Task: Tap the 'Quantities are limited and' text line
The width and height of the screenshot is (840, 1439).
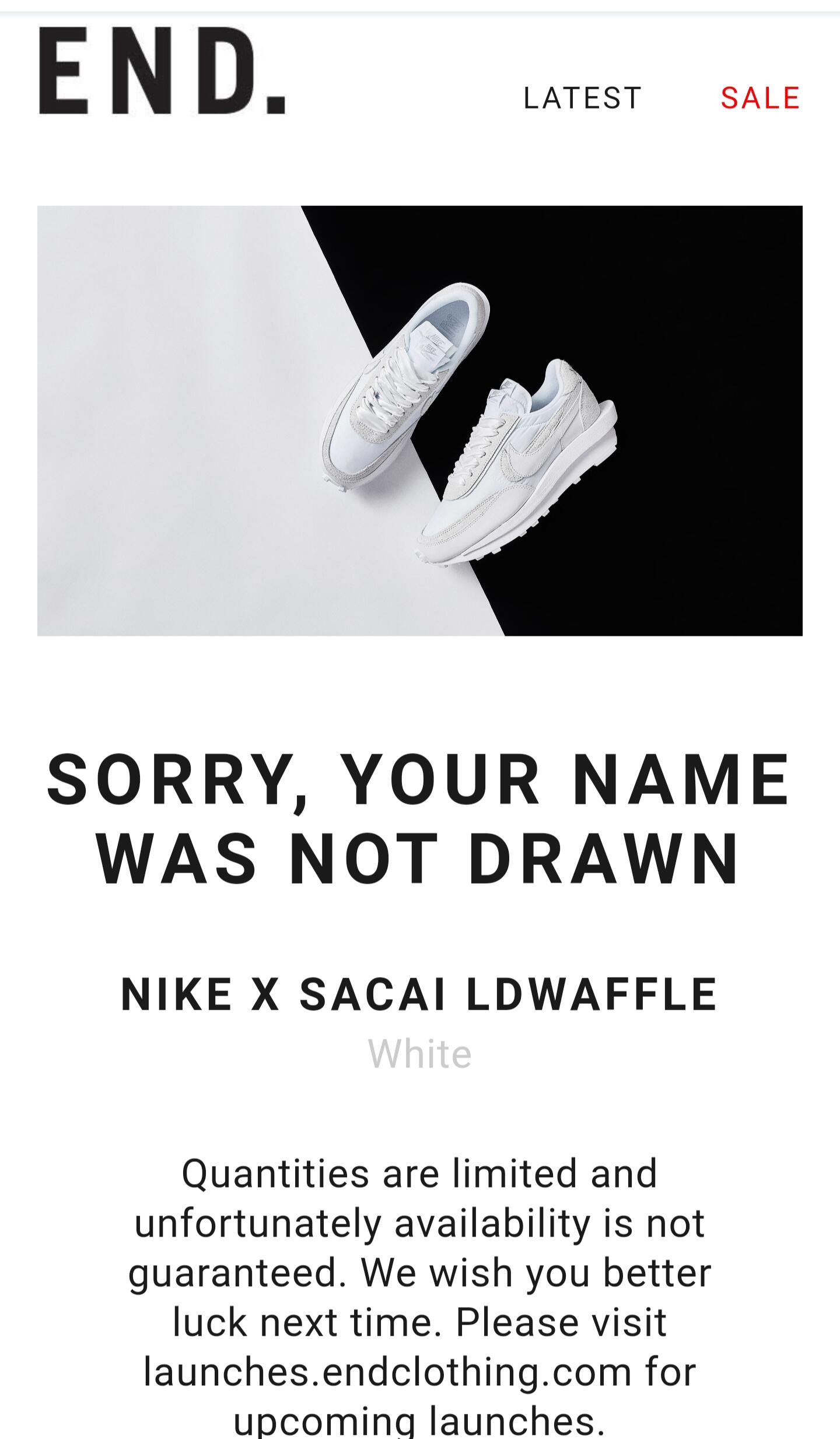Action: (420, 1174)
